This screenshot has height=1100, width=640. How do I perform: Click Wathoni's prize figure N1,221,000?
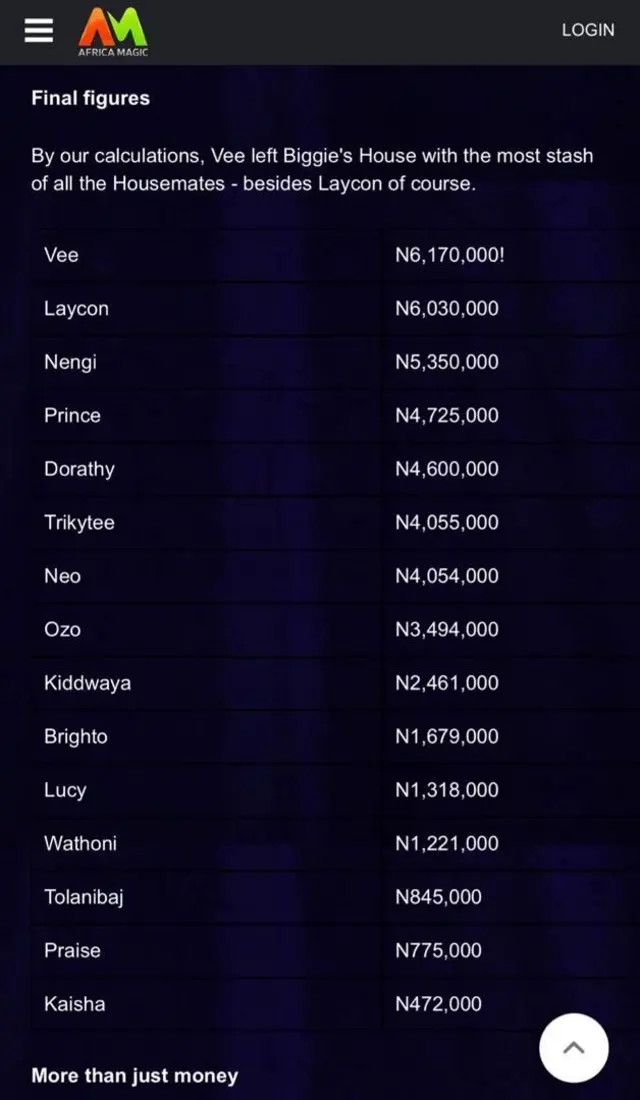[446, 843]
